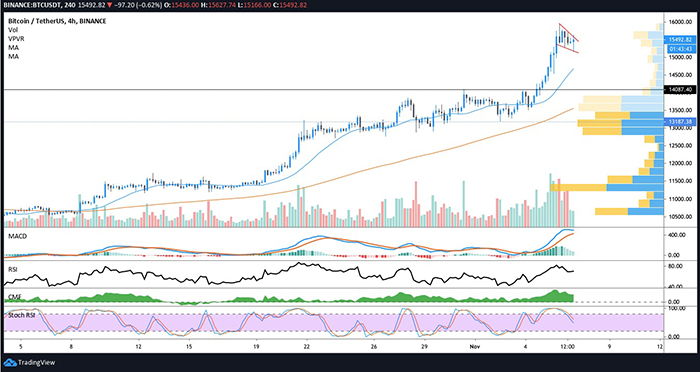
Task: Click the 22 date axis label
Action: point(306,346)
